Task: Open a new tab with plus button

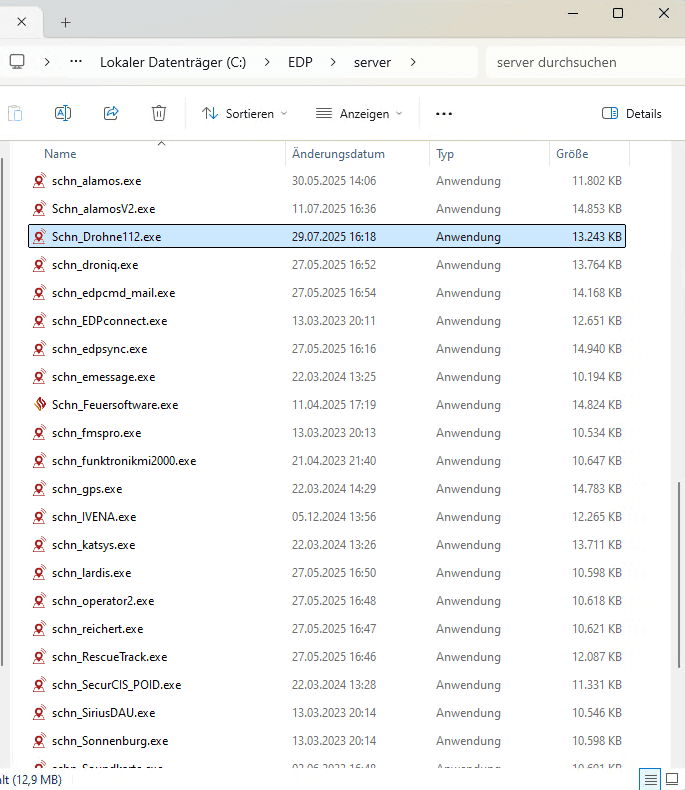Action: click(66, 21)
